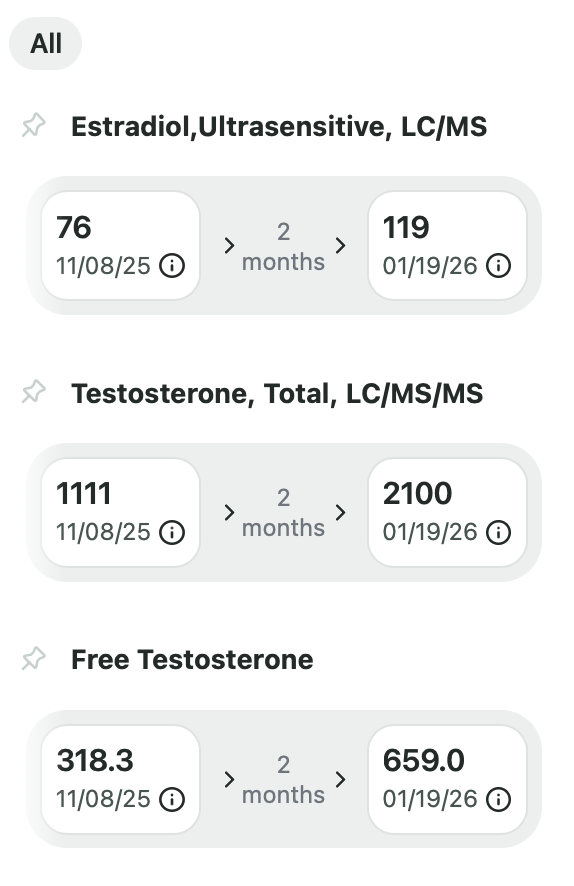Open the Total Testosterone 2100 value card

coord(447,512)
